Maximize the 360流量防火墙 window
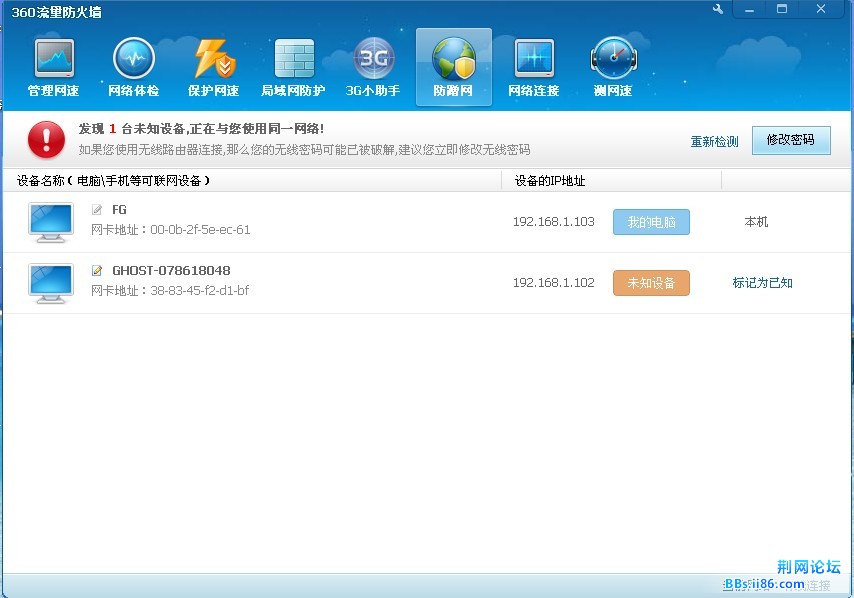The height and width of the screenshot is (598, 854). [782, 9]
